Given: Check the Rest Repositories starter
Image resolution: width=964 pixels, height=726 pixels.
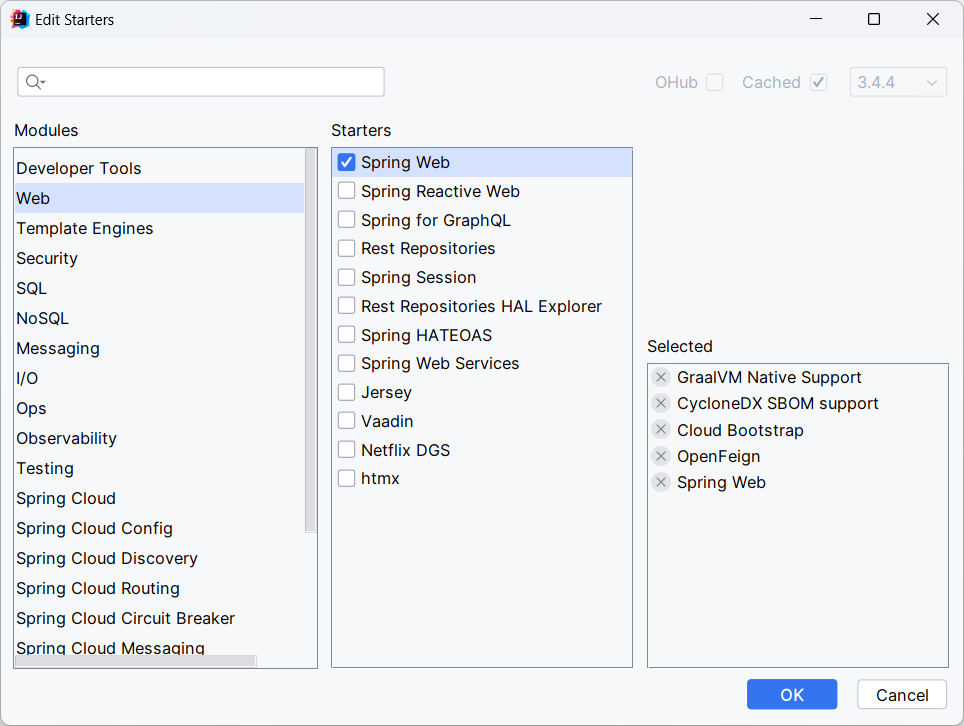Looking at the screenshot, I should (x=347, y=248).
